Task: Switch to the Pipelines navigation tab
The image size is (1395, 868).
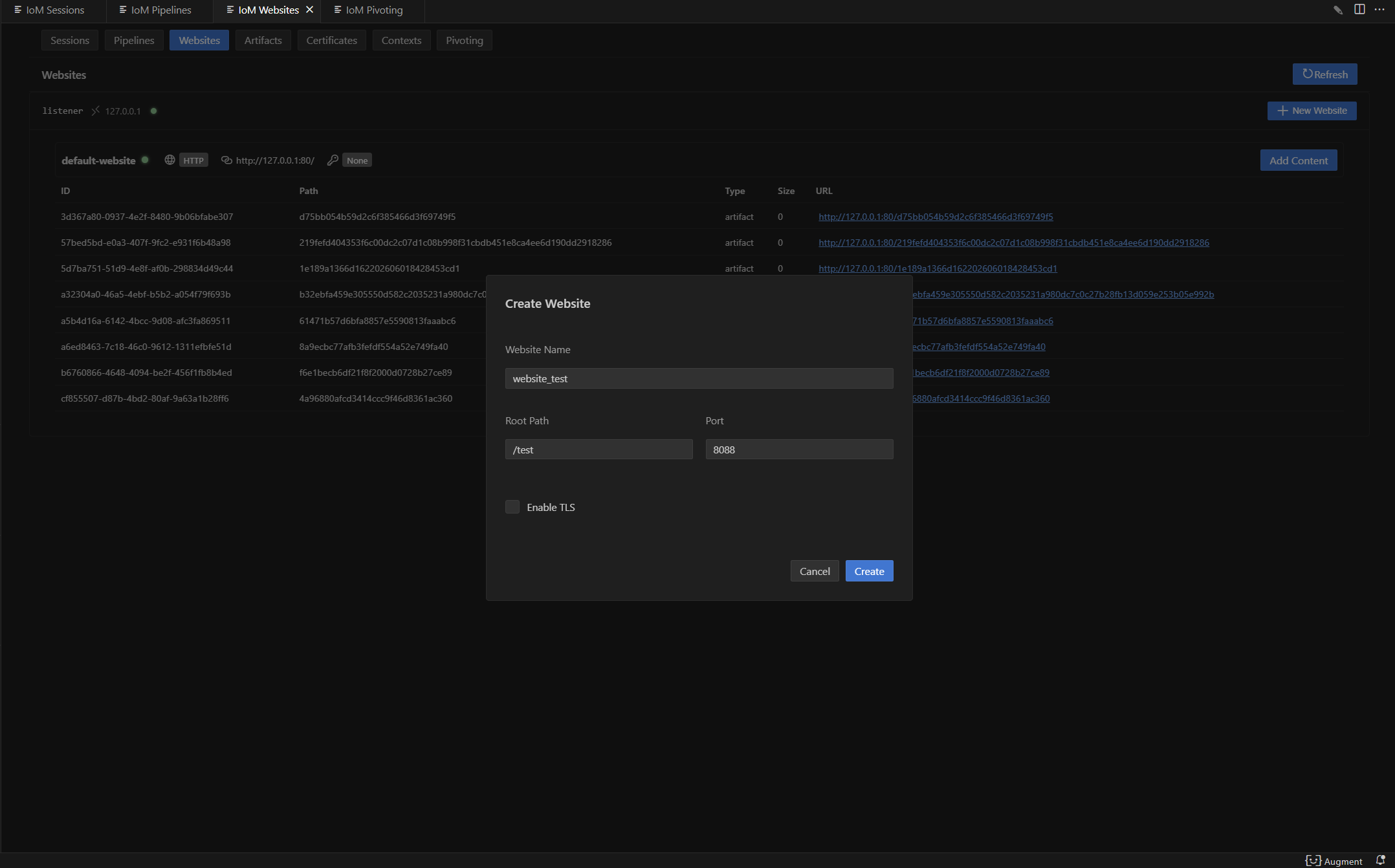Action: pyautogui.click(x=134, y=40)
